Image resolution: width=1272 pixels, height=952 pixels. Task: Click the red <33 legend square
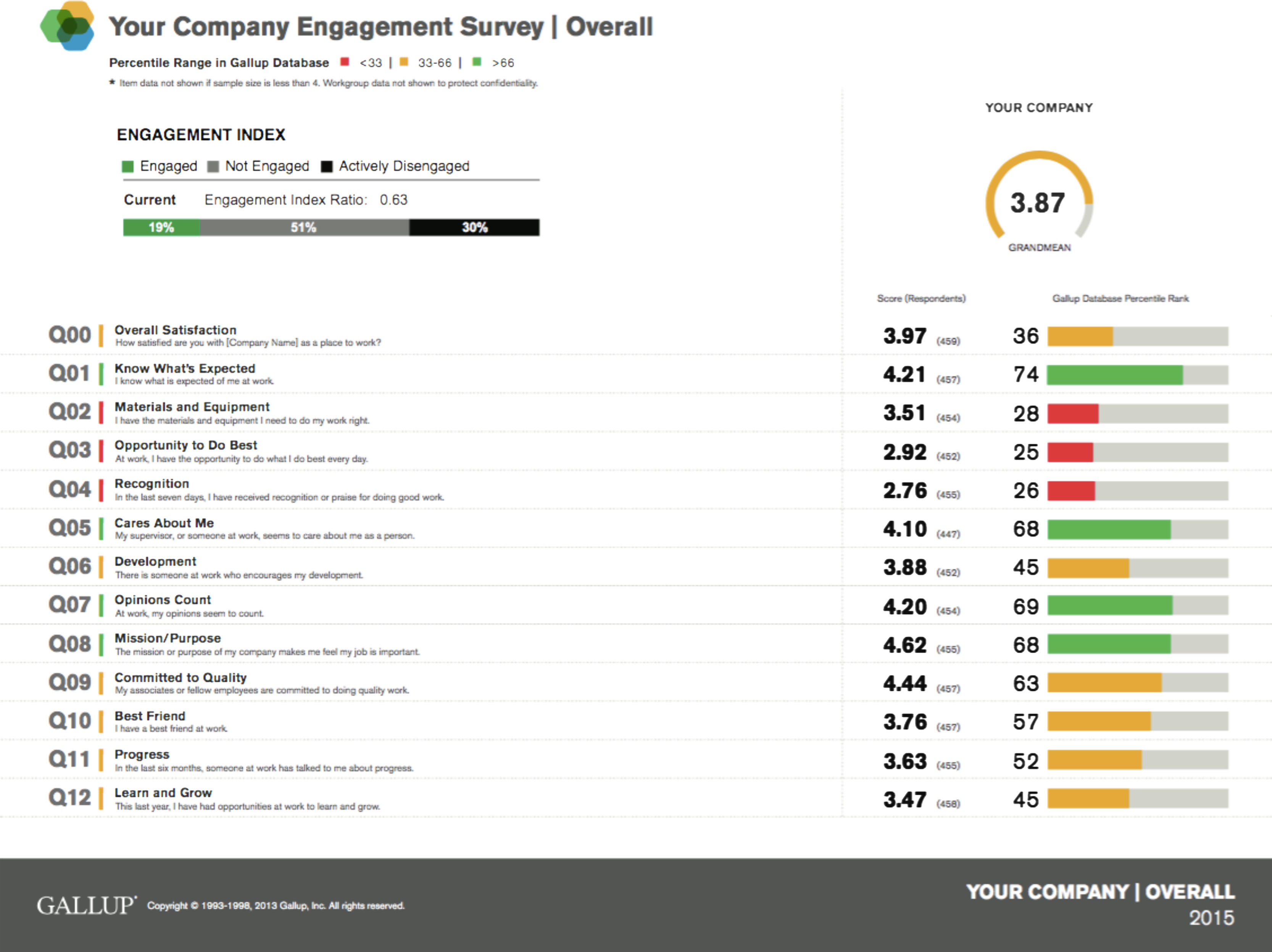345,61
